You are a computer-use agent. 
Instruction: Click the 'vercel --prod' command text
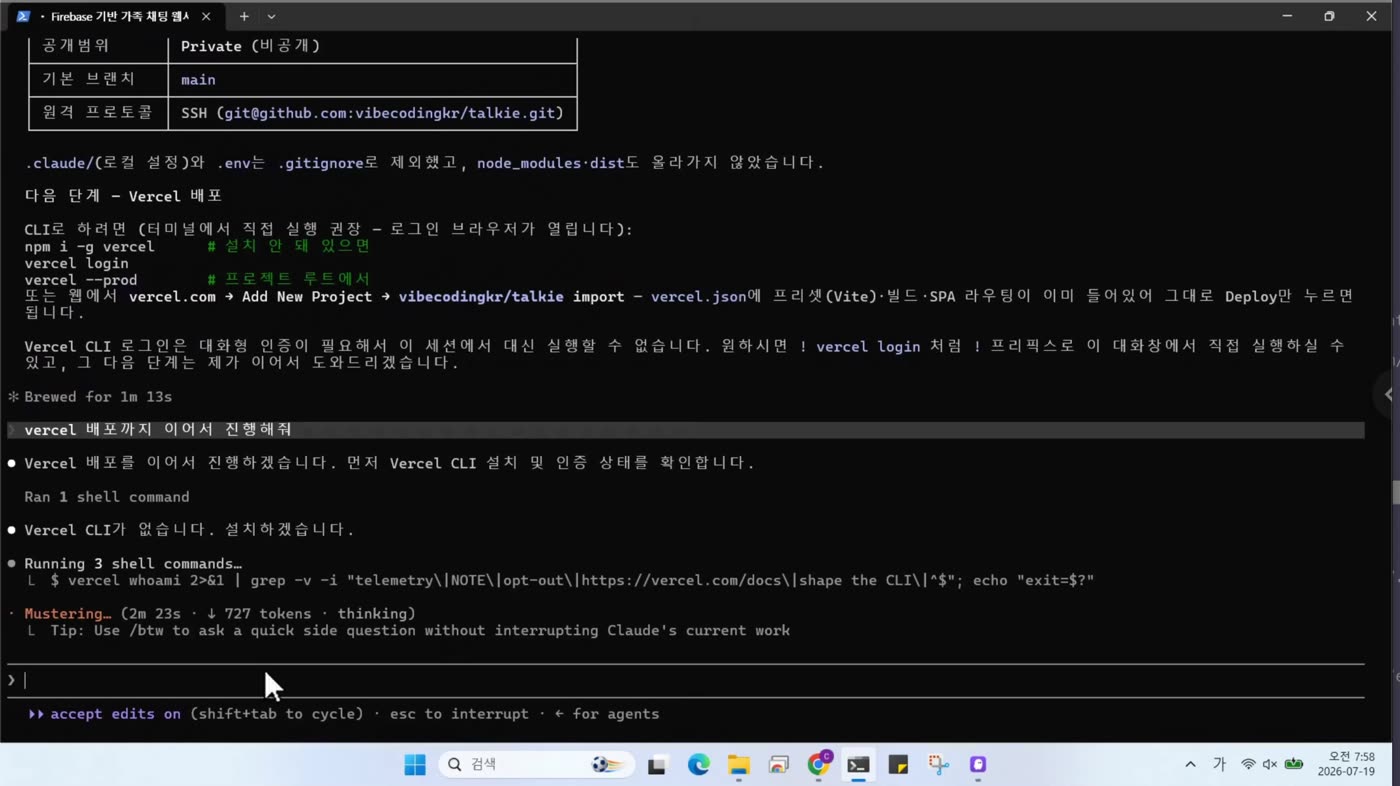pos(81,280)
